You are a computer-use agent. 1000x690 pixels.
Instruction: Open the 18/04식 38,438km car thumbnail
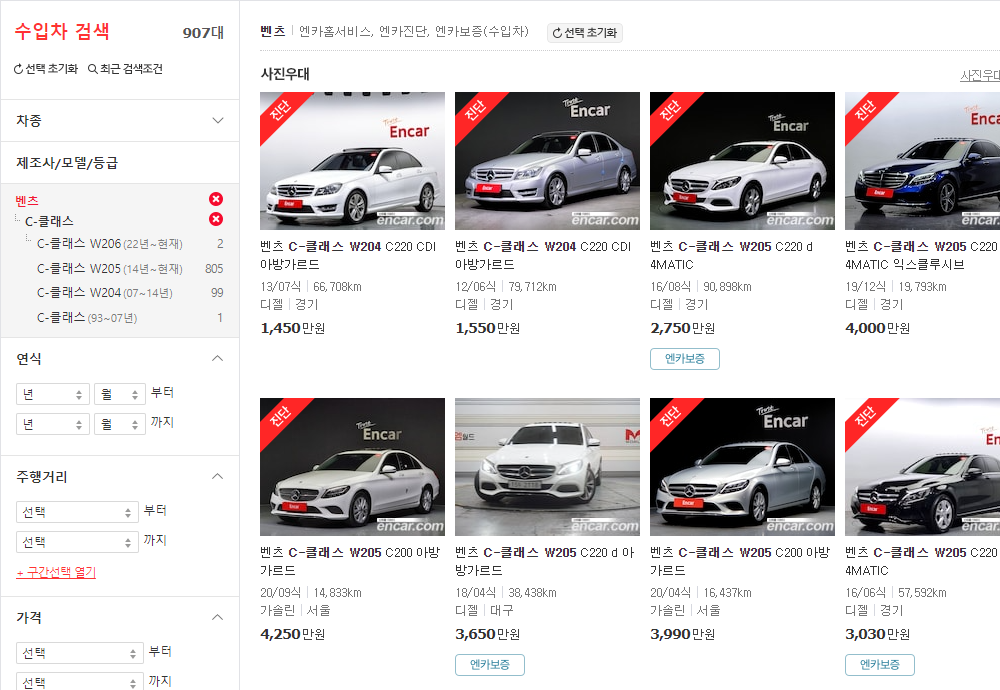(547, 467)
